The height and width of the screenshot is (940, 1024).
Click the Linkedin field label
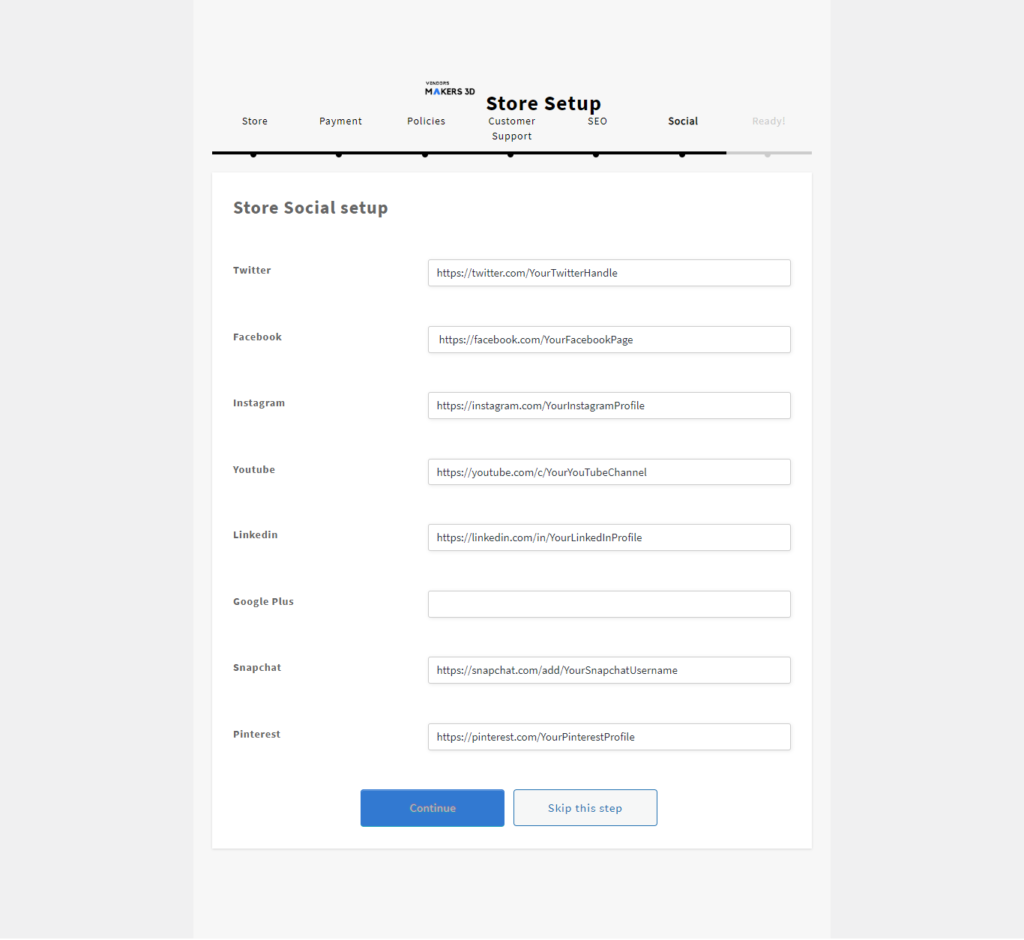pos(255,534)
